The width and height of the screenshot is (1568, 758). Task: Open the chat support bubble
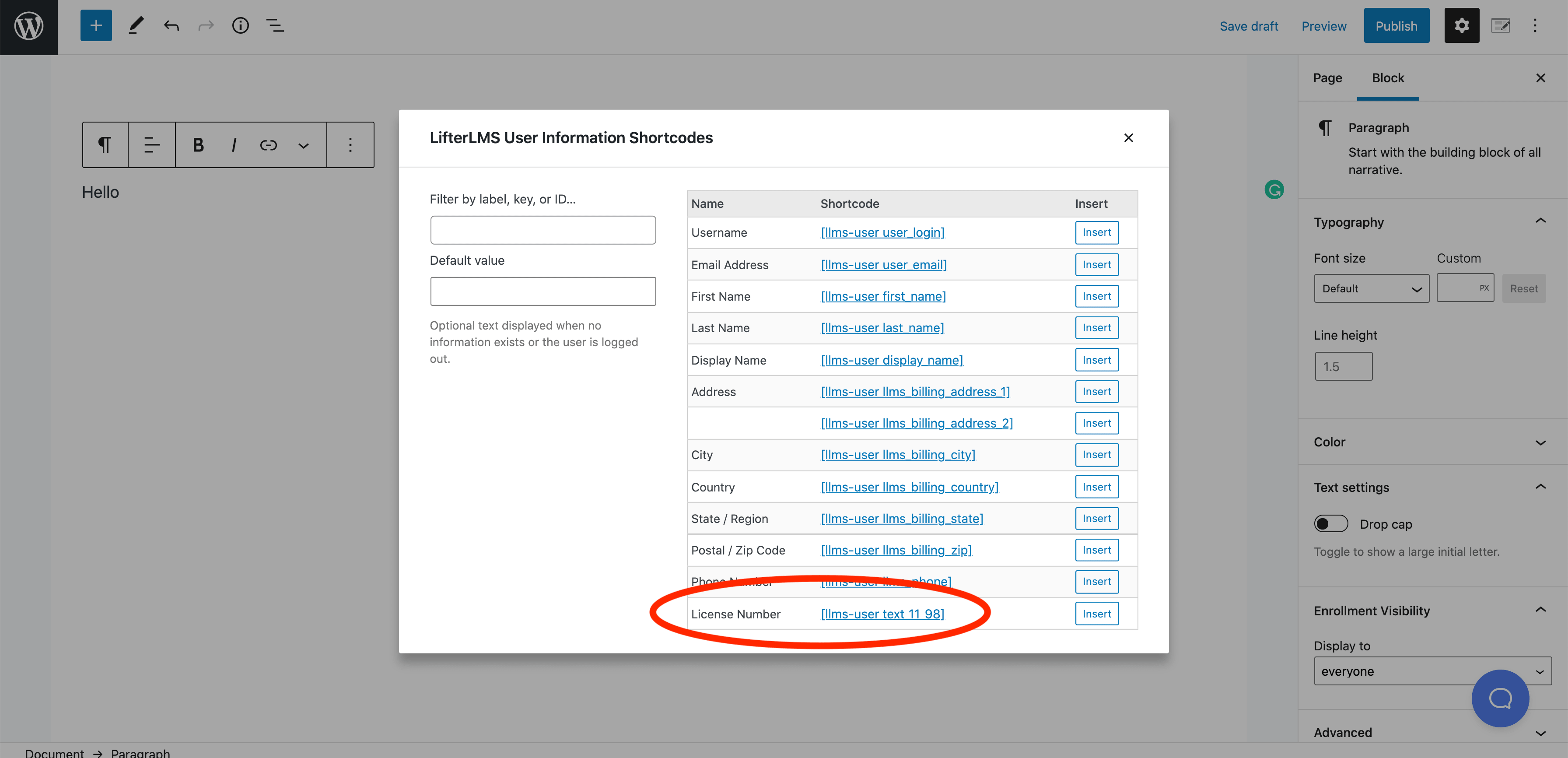point(1500,698)
